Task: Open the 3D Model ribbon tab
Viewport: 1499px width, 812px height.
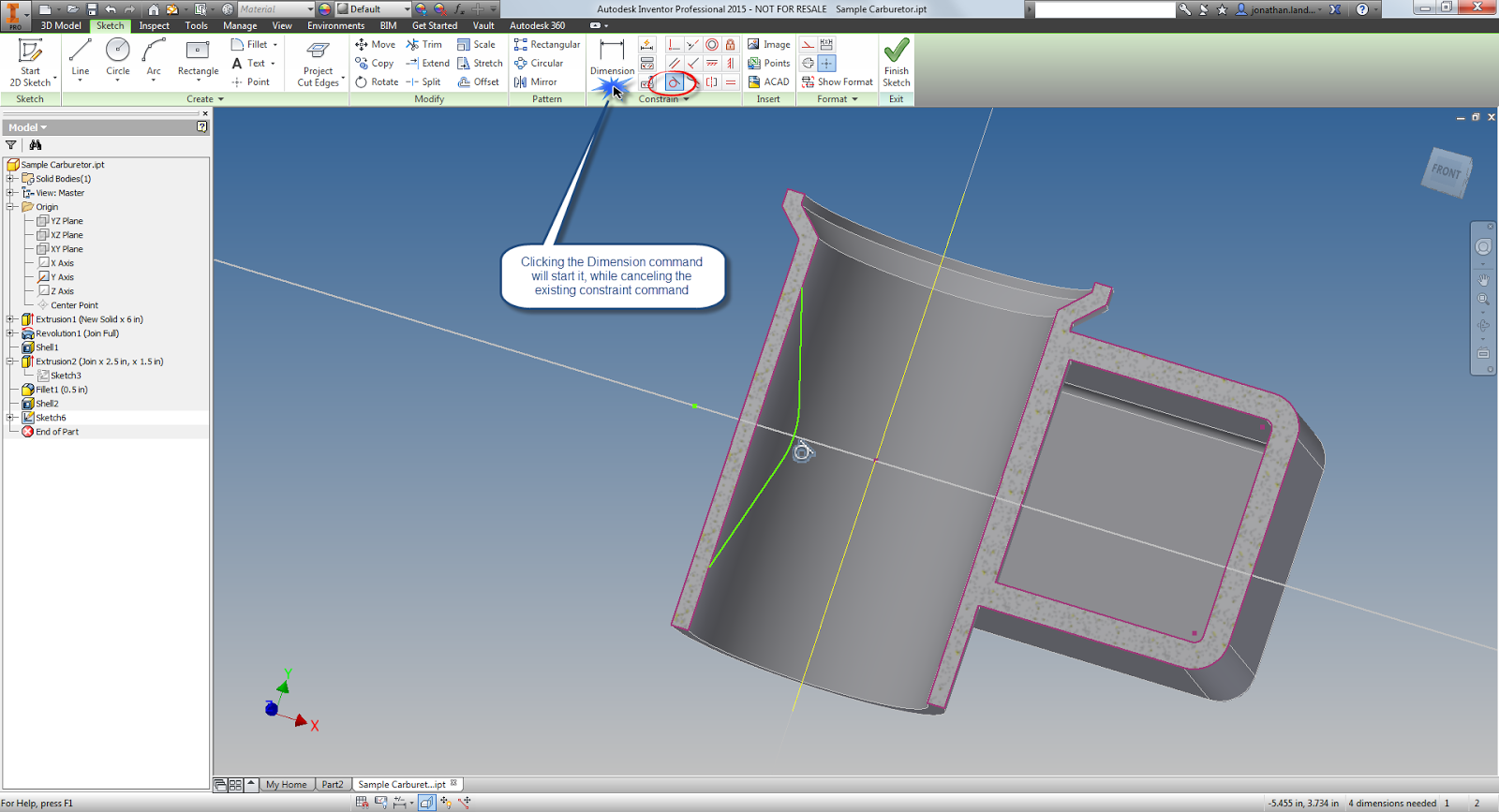Action: pos(61,26)
